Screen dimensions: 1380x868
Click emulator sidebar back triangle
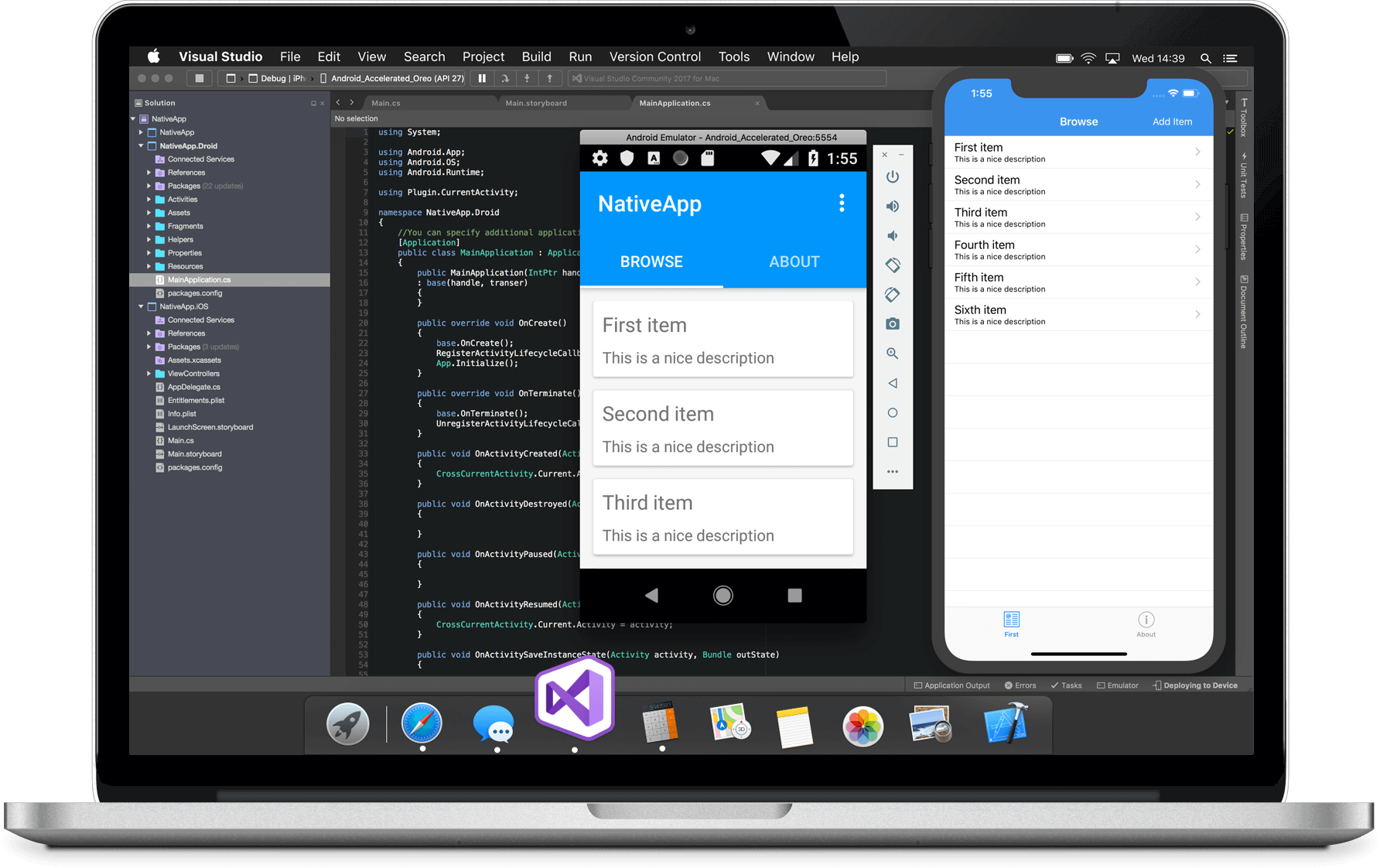pos(892,383)
